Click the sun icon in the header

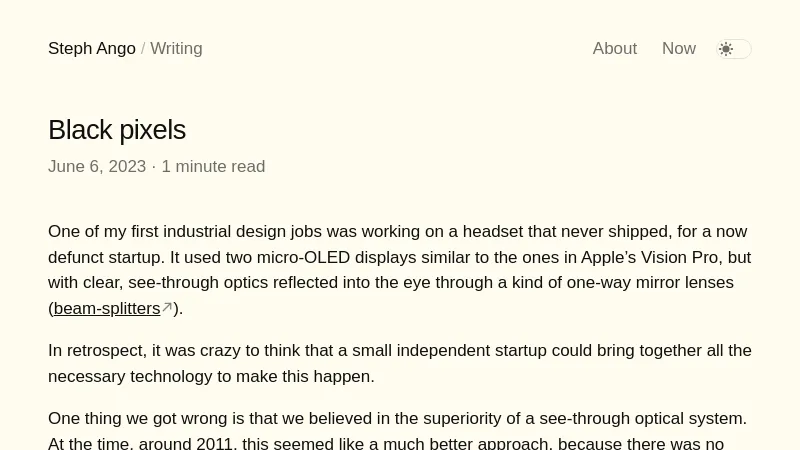click(x=726, y=49)
